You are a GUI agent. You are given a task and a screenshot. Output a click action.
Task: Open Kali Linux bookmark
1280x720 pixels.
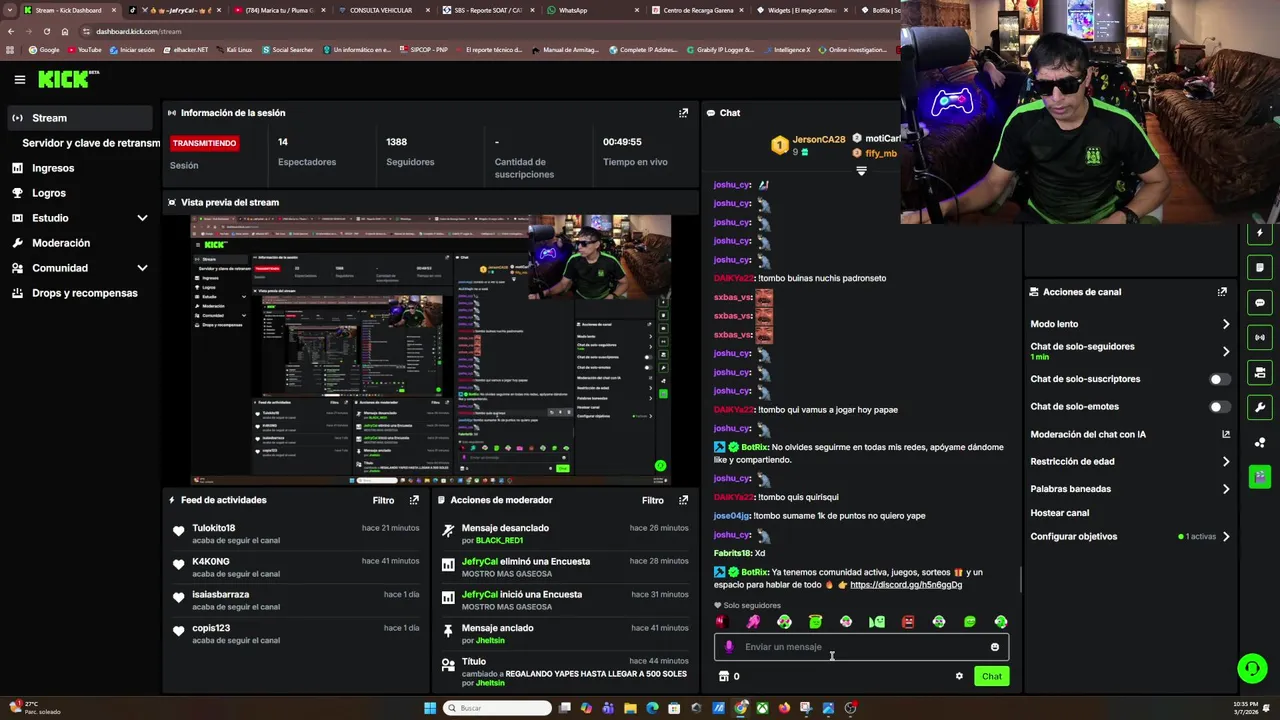tap(234, 49)
